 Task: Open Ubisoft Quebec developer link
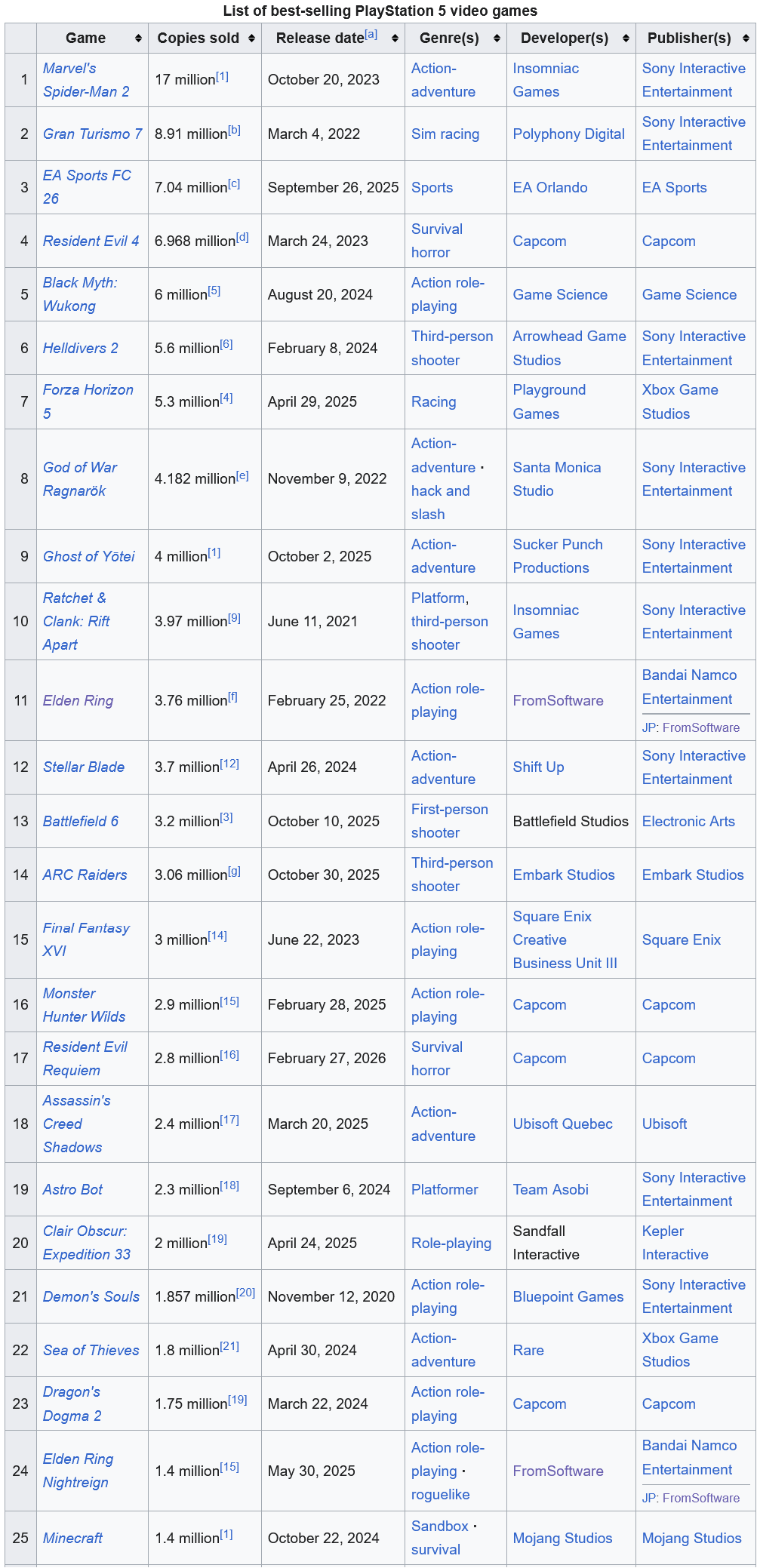pyautogui.click(x=563, y=1124)
